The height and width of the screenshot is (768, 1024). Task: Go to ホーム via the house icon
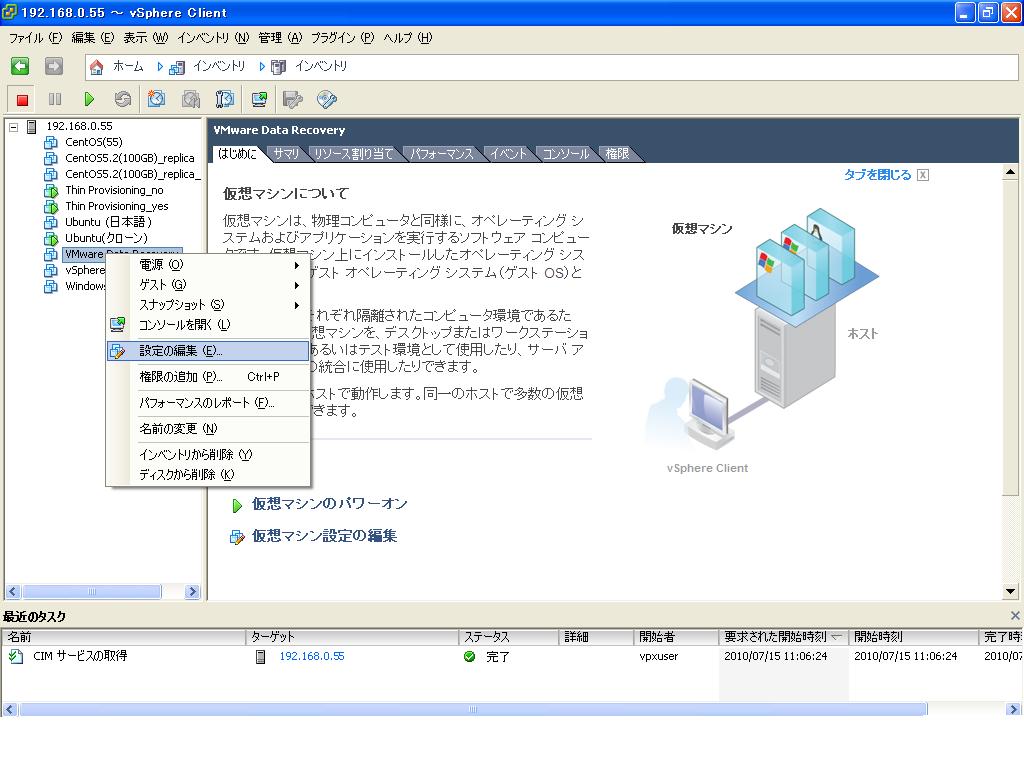[97, 67]
